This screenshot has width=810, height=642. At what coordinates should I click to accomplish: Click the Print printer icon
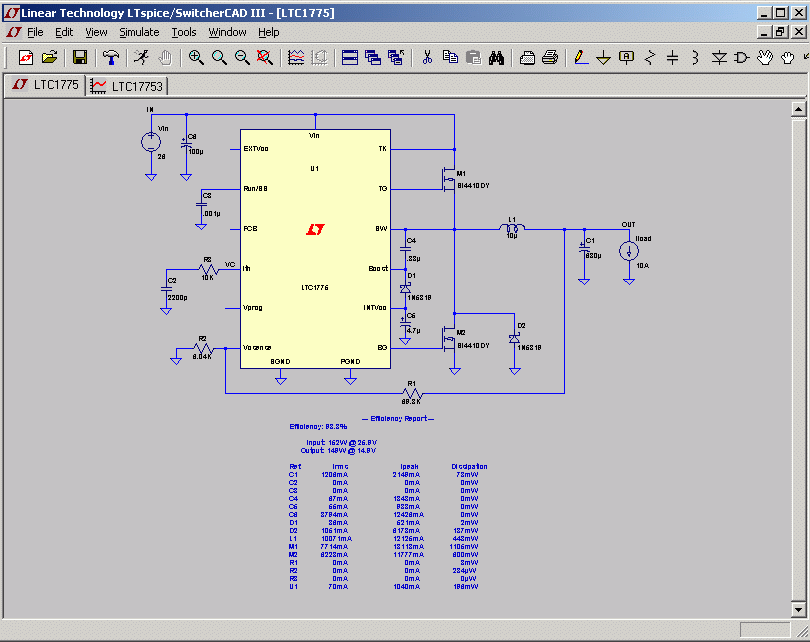click(550, 57)
